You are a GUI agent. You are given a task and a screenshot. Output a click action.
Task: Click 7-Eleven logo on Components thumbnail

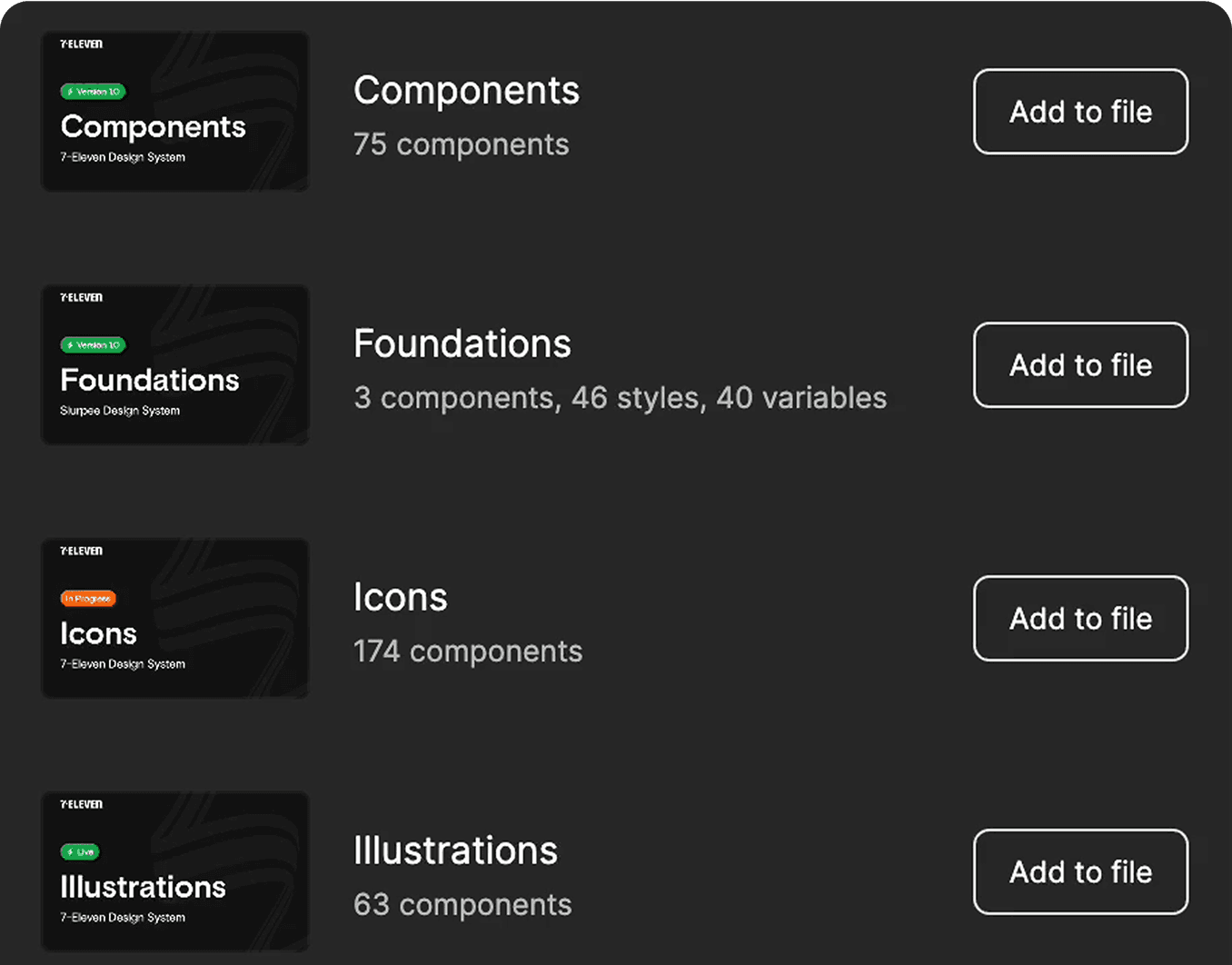(82, 45)
